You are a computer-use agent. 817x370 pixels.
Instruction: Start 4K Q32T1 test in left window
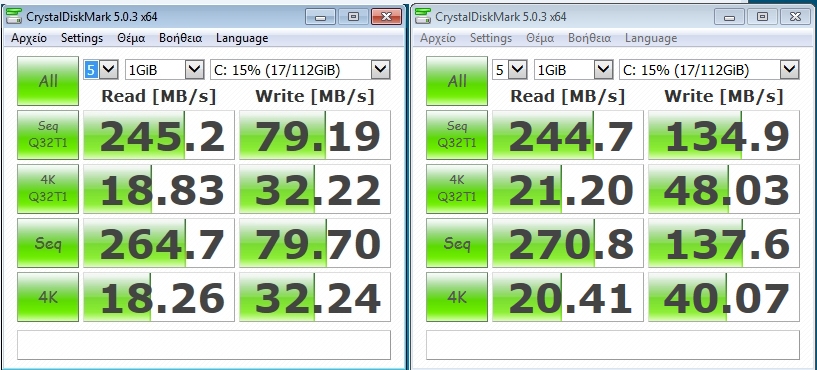click(48, 189)
